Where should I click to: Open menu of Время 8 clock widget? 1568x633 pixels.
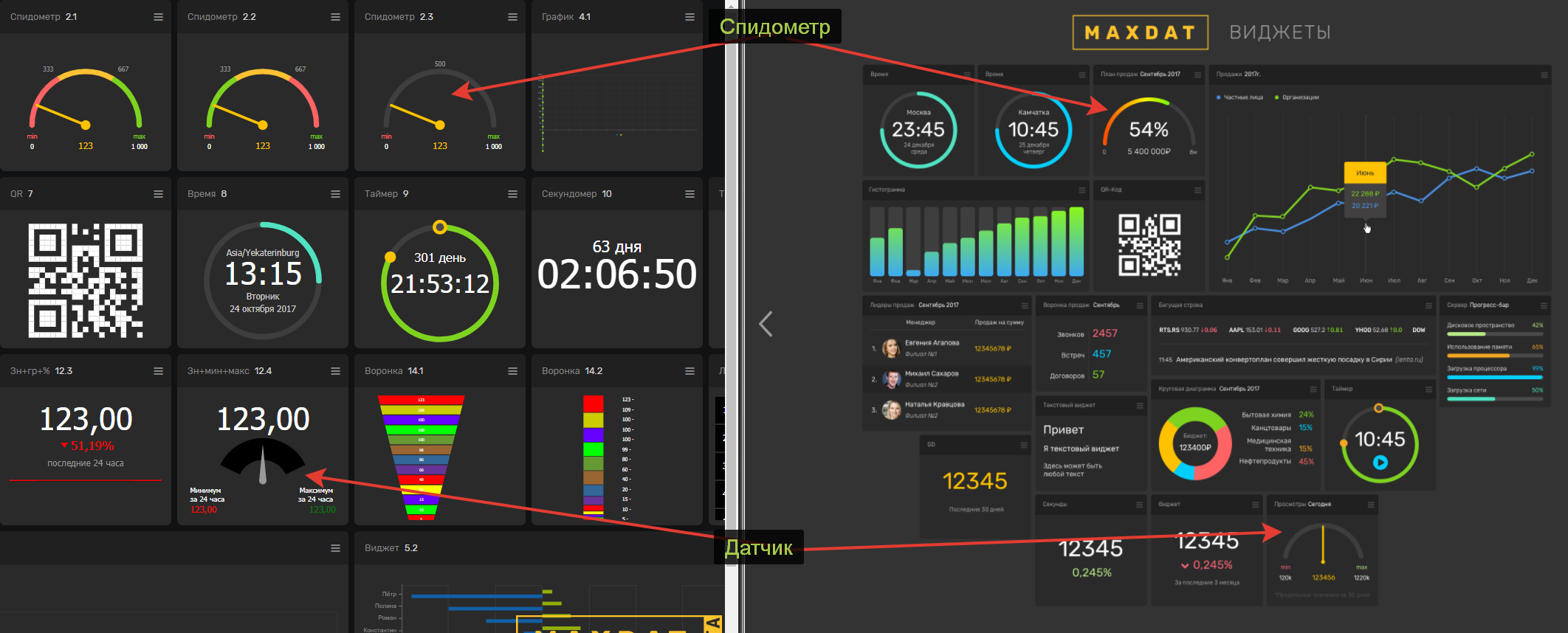pyautogui.click(x=335, y=194)
